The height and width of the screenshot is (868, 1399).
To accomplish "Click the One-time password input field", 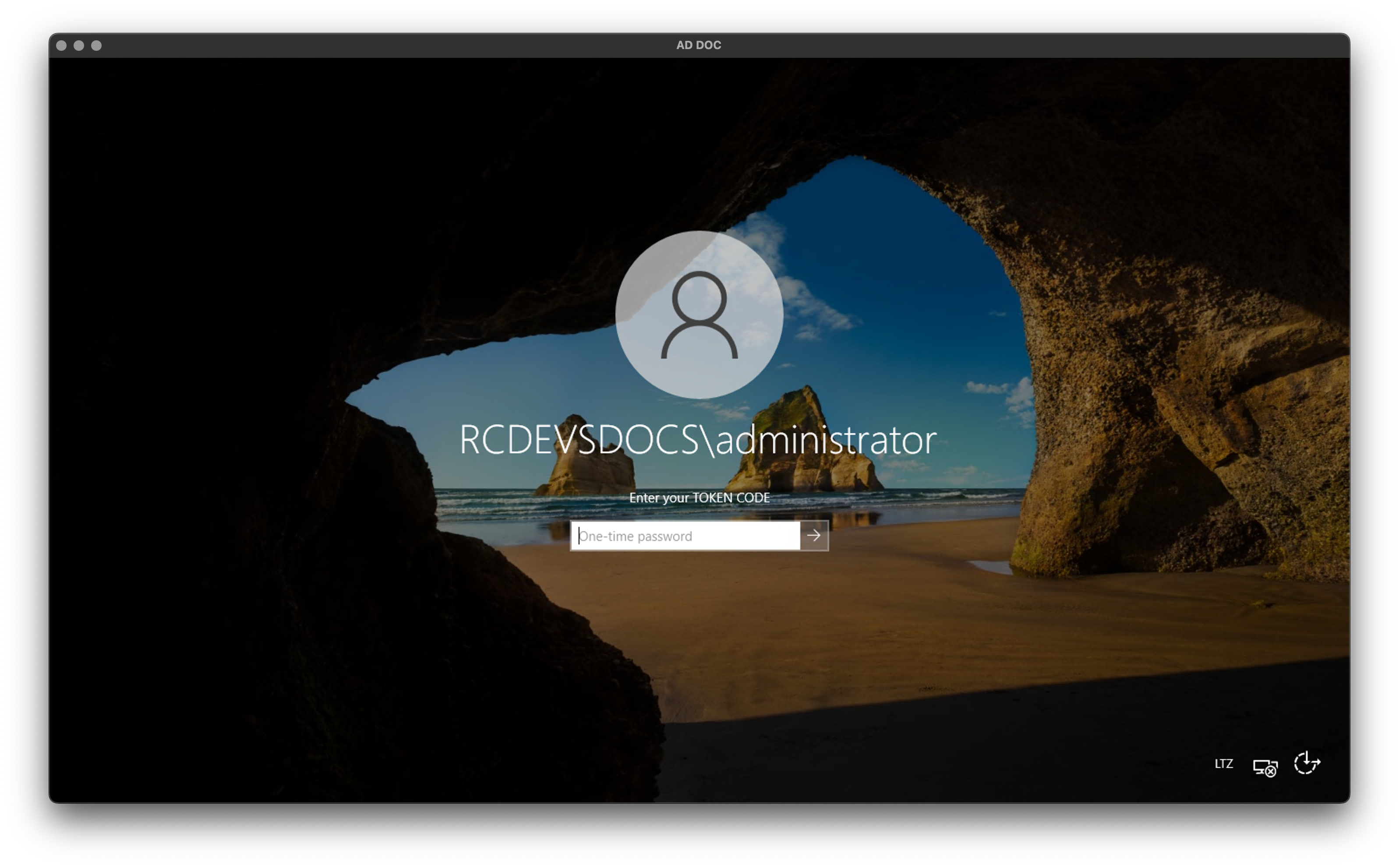I will point(685,536).
